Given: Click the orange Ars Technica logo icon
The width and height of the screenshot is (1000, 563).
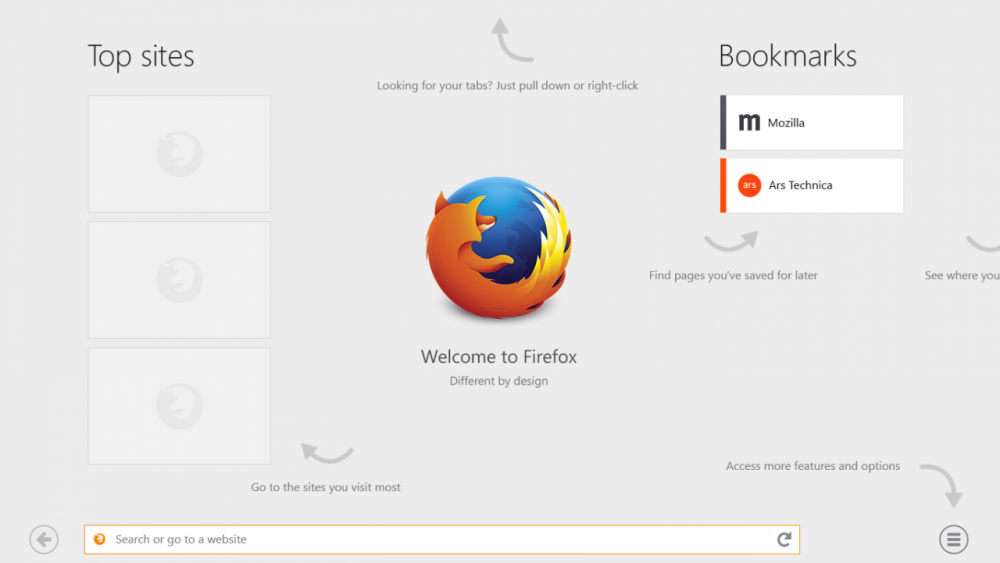Looking at the screenshot, I should (x=749, y=185).
